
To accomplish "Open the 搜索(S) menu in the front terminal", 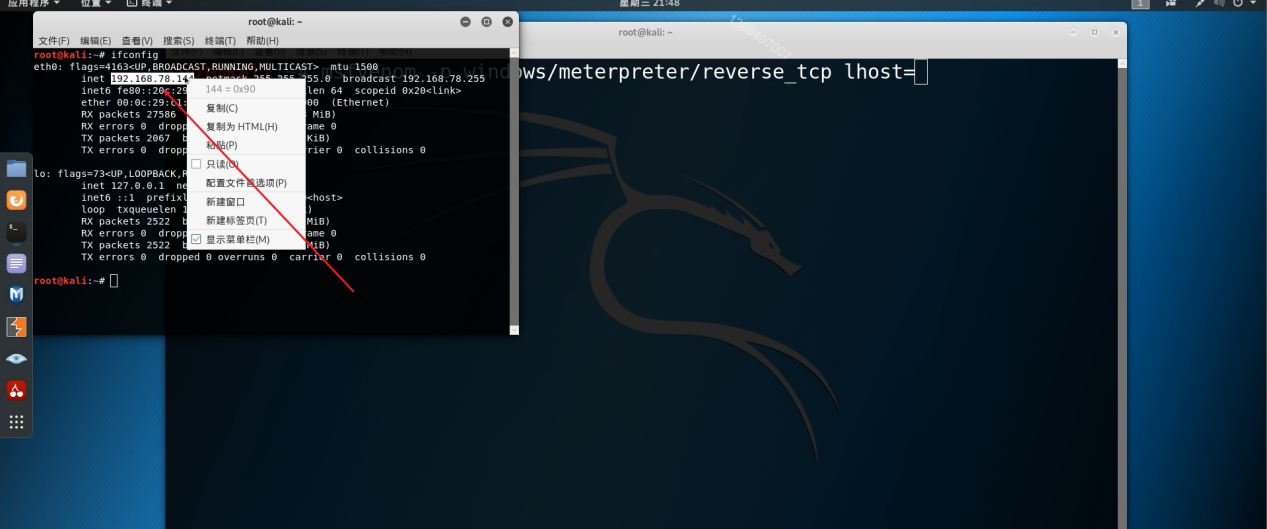I will click(x=179, y=40).
